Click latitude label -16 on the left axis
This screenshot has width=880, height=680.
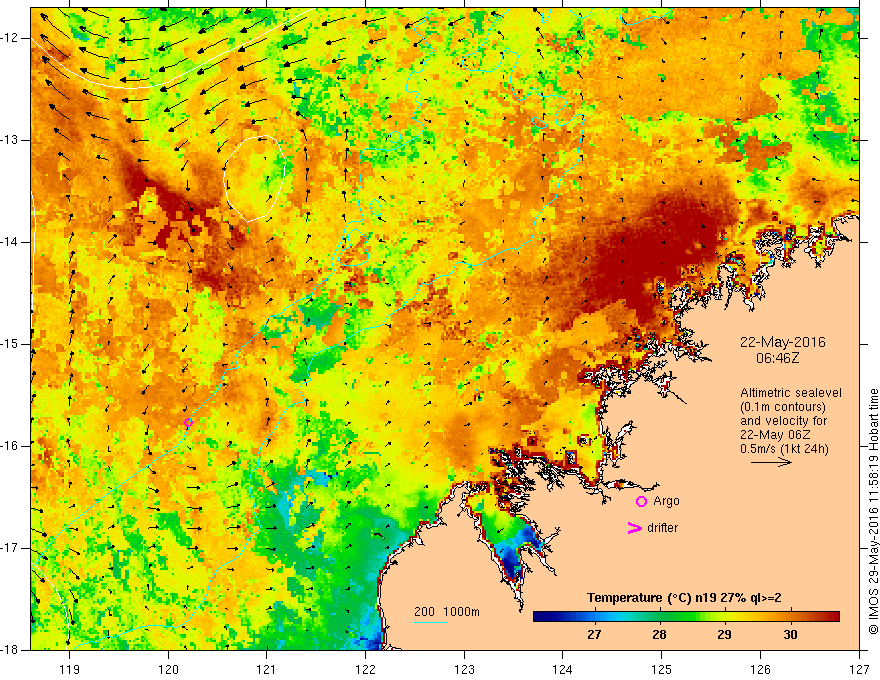point(10,446)
